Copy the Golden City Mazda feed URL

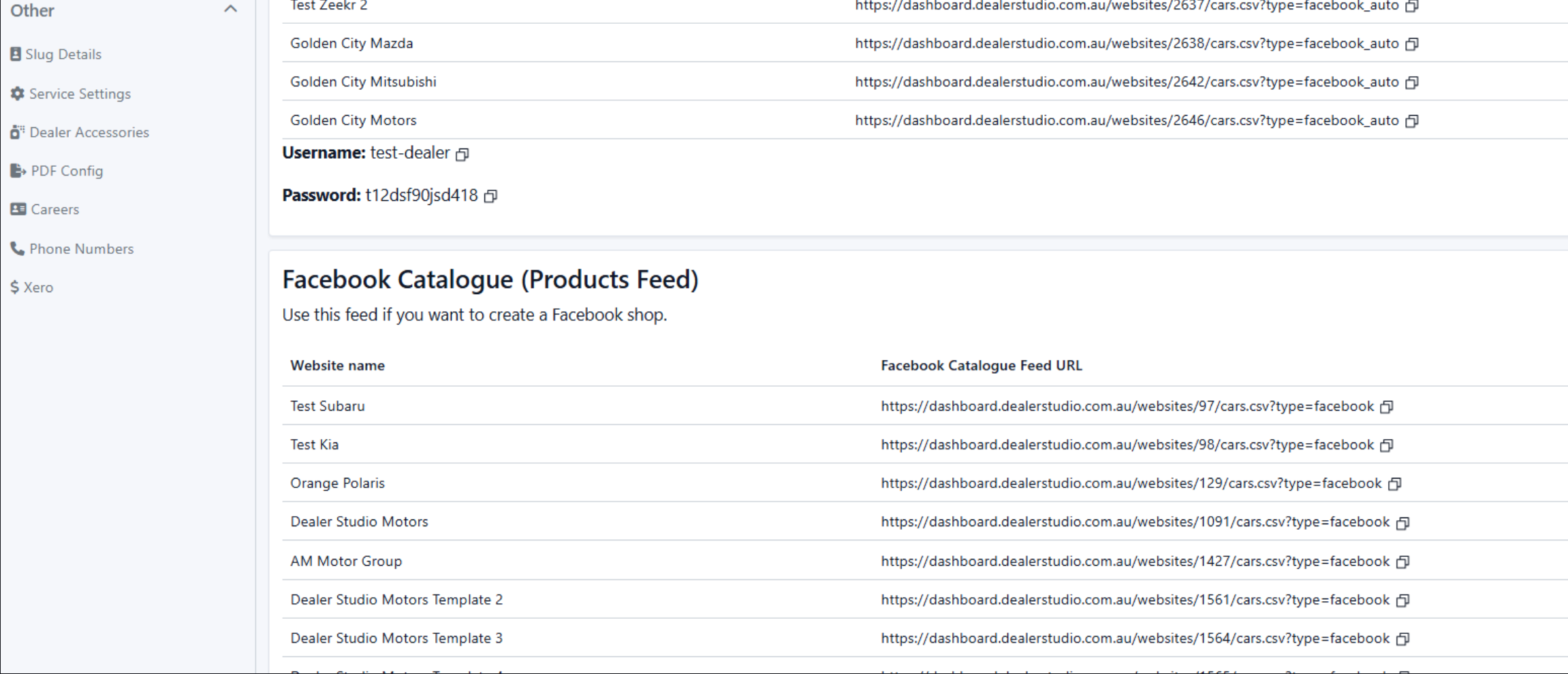click(x=1412, y=44)
